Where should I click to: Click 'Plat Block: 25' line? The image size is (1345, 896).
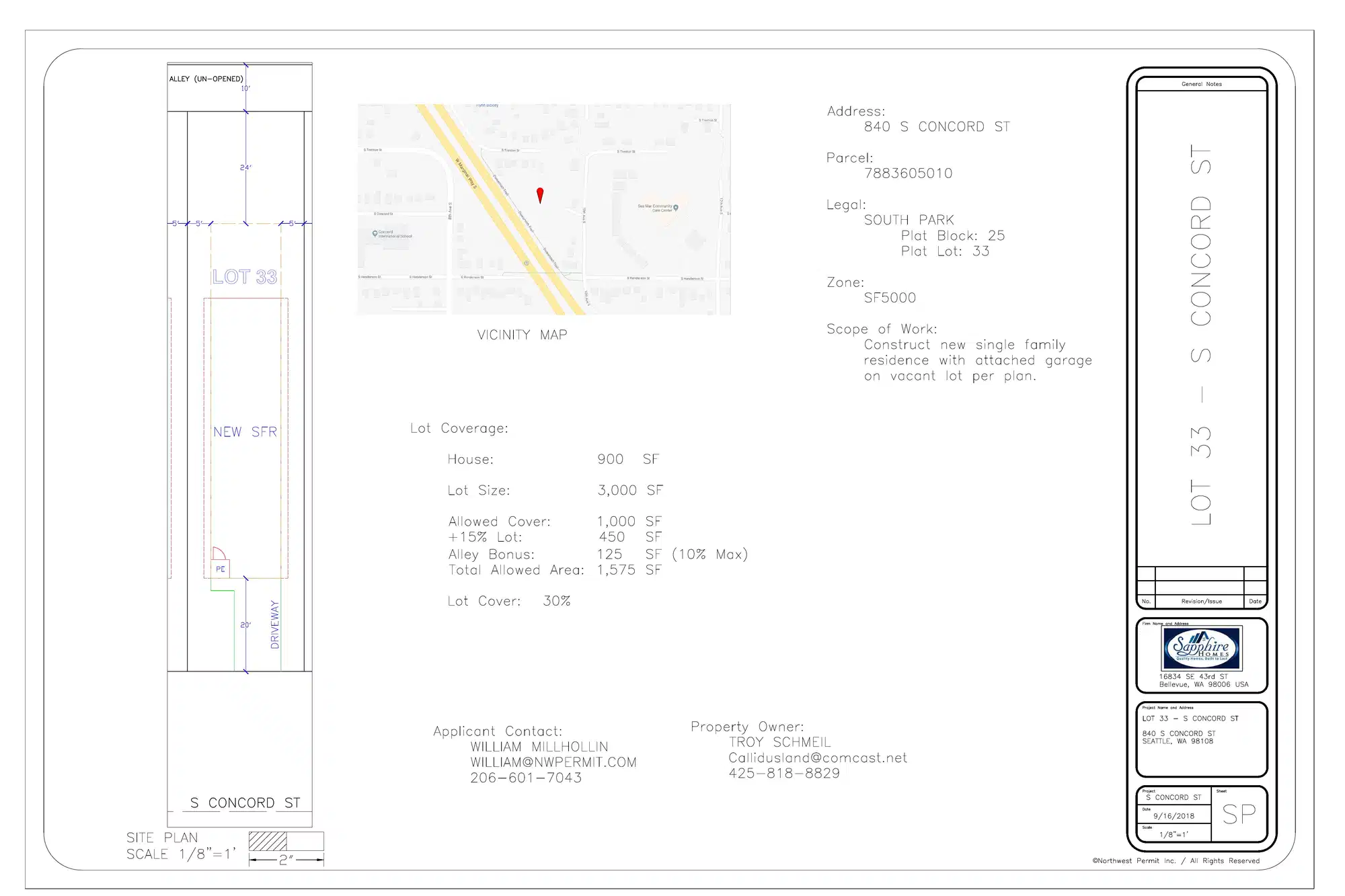[x=953, y=236]
